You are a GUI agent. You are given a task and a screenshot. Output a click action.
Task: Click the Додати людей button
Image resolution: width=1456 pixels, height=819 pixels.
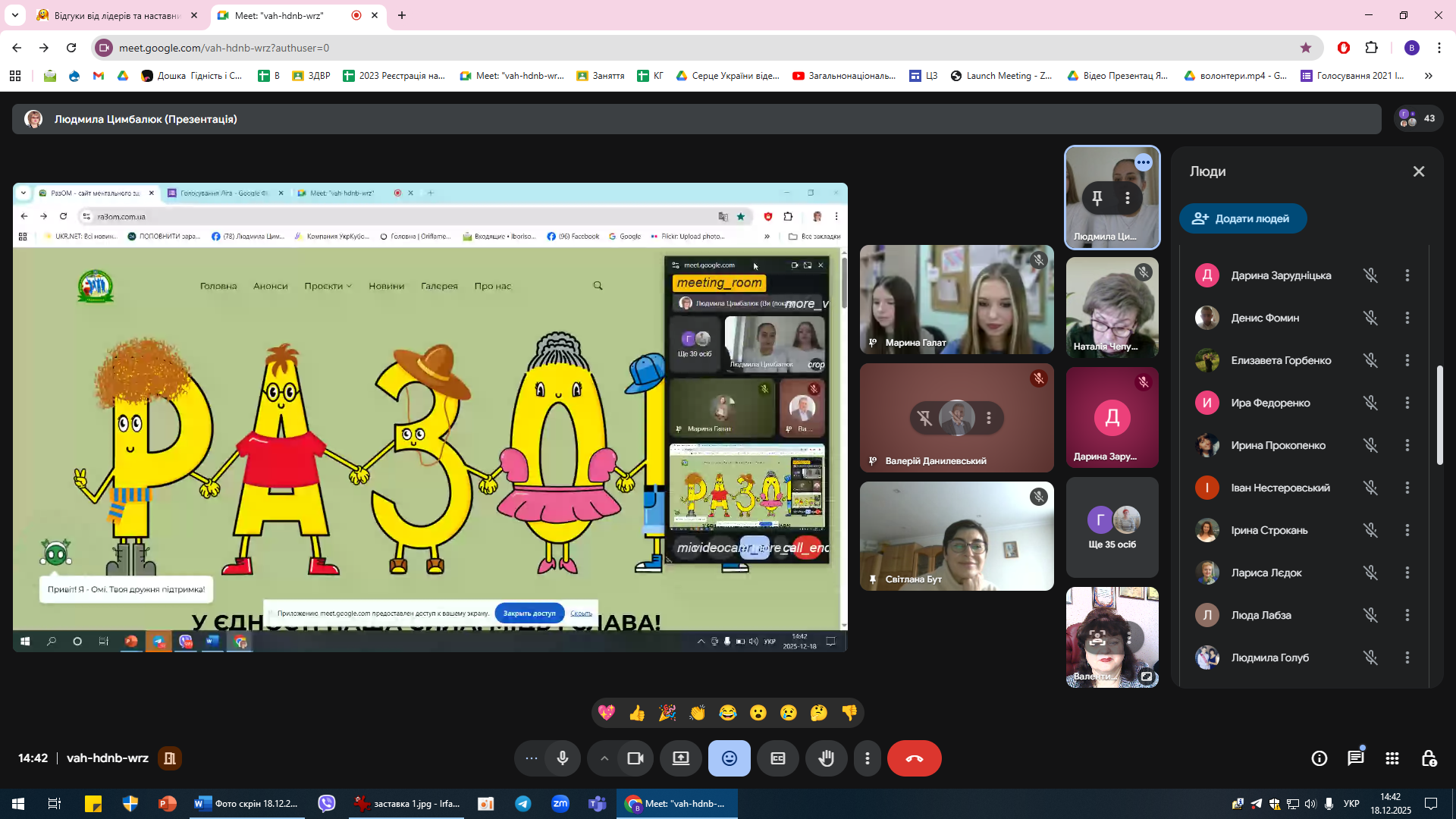click(x=1243, y=218)
